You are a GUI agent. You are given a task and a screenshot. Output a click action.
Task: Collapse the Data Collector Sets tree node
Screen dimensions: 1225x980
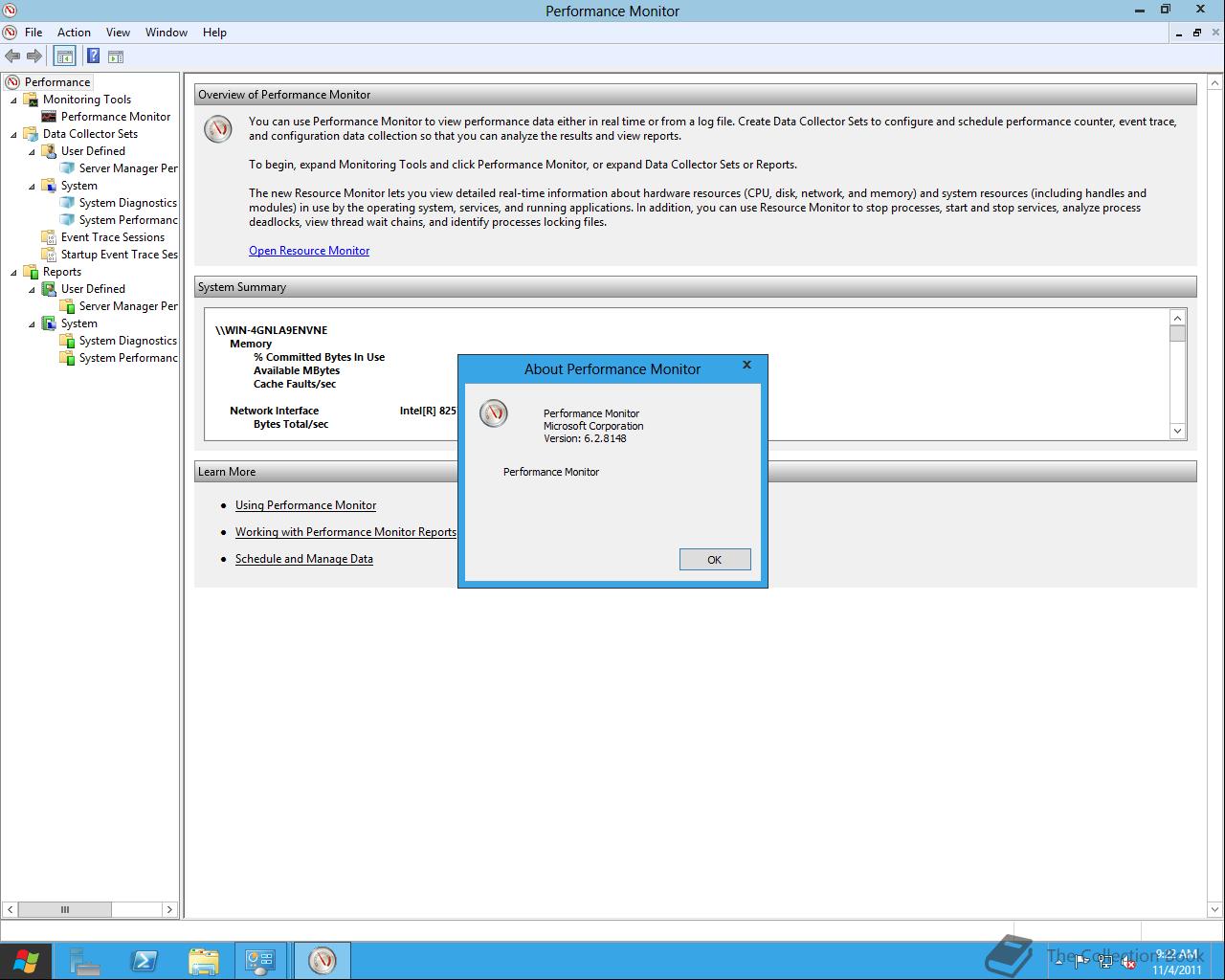13,134
